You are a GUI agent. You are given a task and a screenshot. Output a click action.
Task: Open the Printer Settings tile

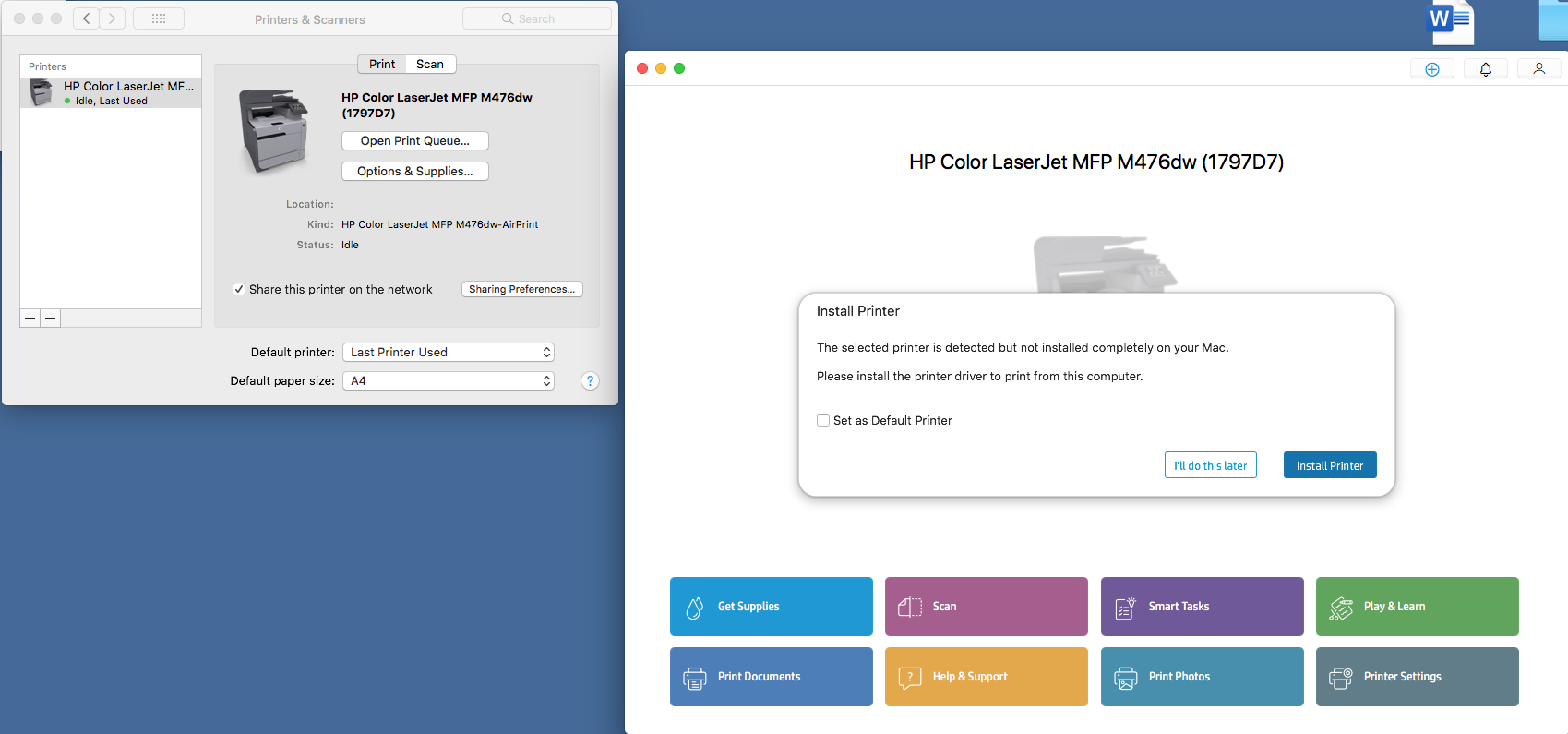coord(1418,677)
